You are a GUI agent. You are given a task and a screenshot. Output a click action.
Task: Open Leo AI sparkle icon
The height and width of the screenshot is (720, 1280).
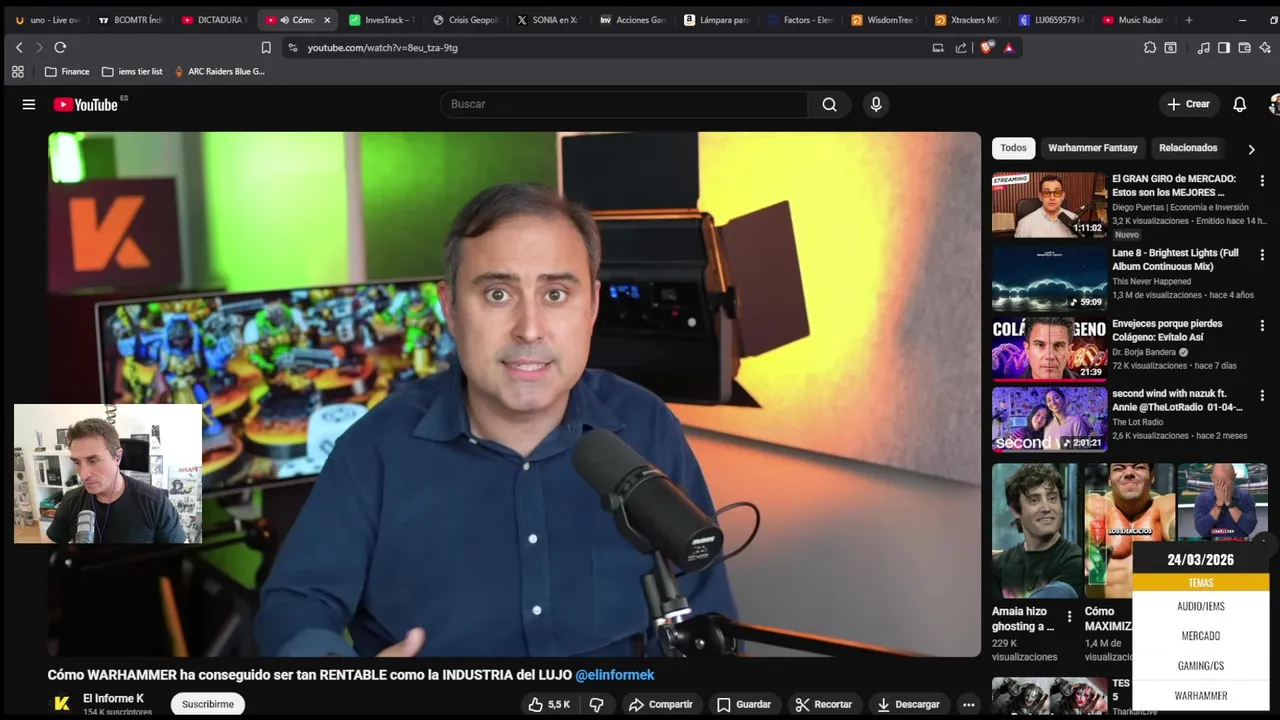click(1265, 47)
